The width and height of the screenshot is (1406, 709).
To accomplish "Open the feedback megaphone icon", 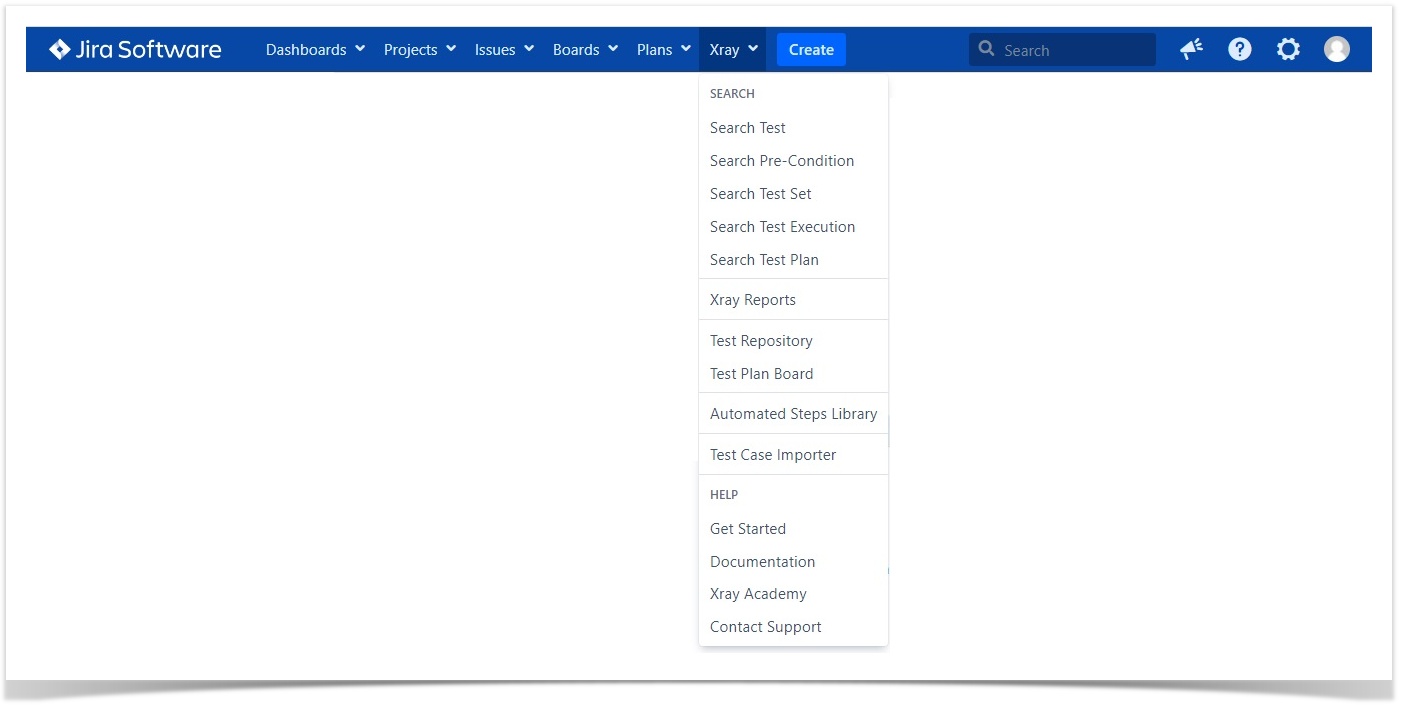I will tap(1191, 49).
